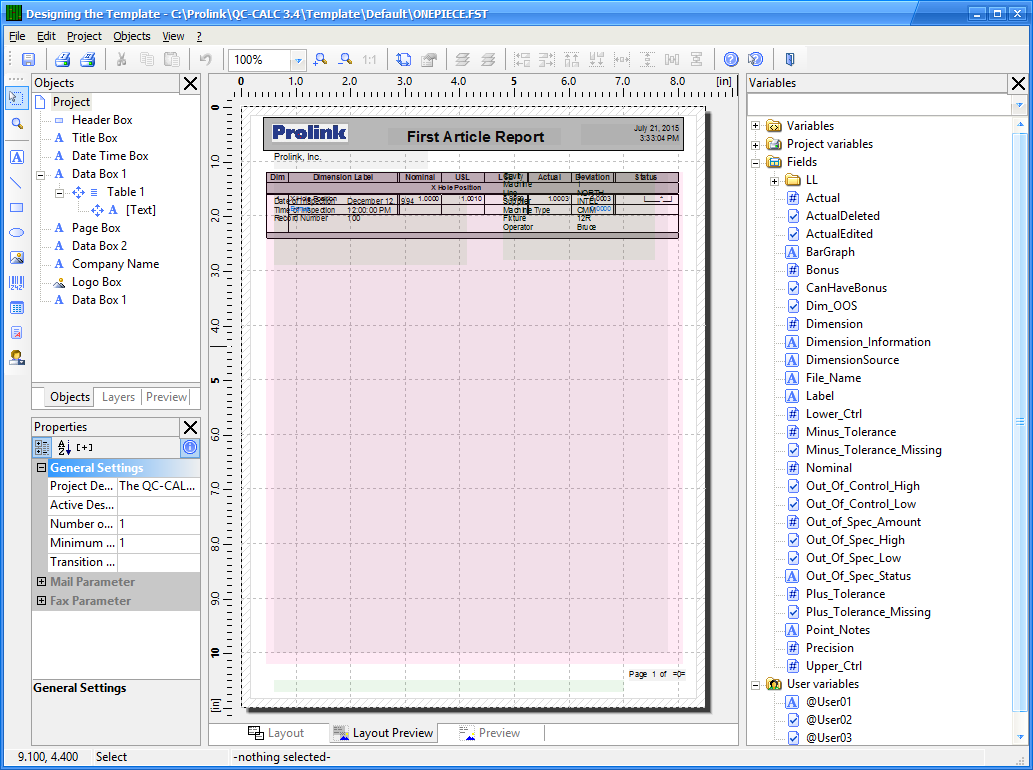This screenshot has height=770, width=1033.
Task: Select the Barcode insert tool
Action: 17,283
